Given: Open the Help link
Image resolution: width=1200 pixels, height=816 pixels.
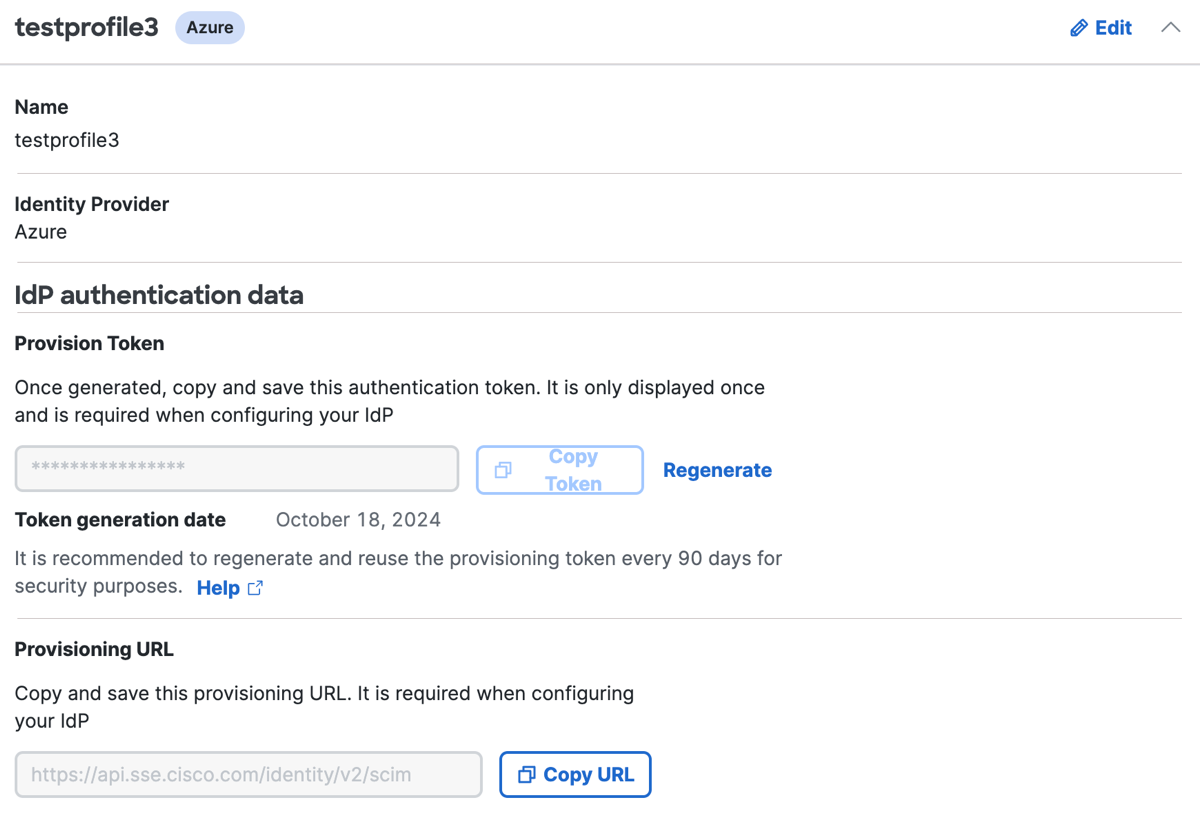Looking at the screenshot, I should tap(218, 588).
